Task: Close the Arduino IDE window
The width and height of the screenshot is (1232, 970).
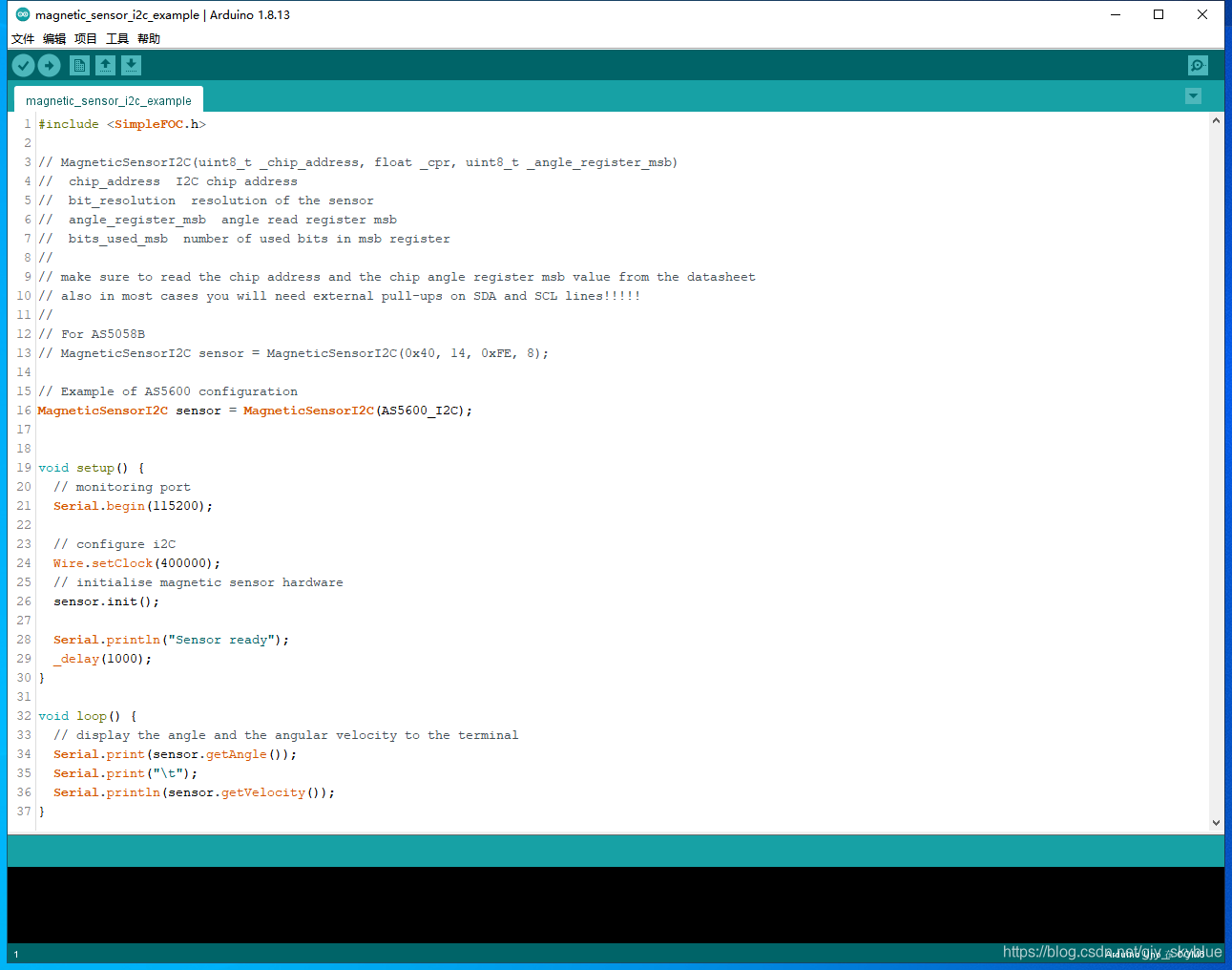Action: [x=1202, y=14]
